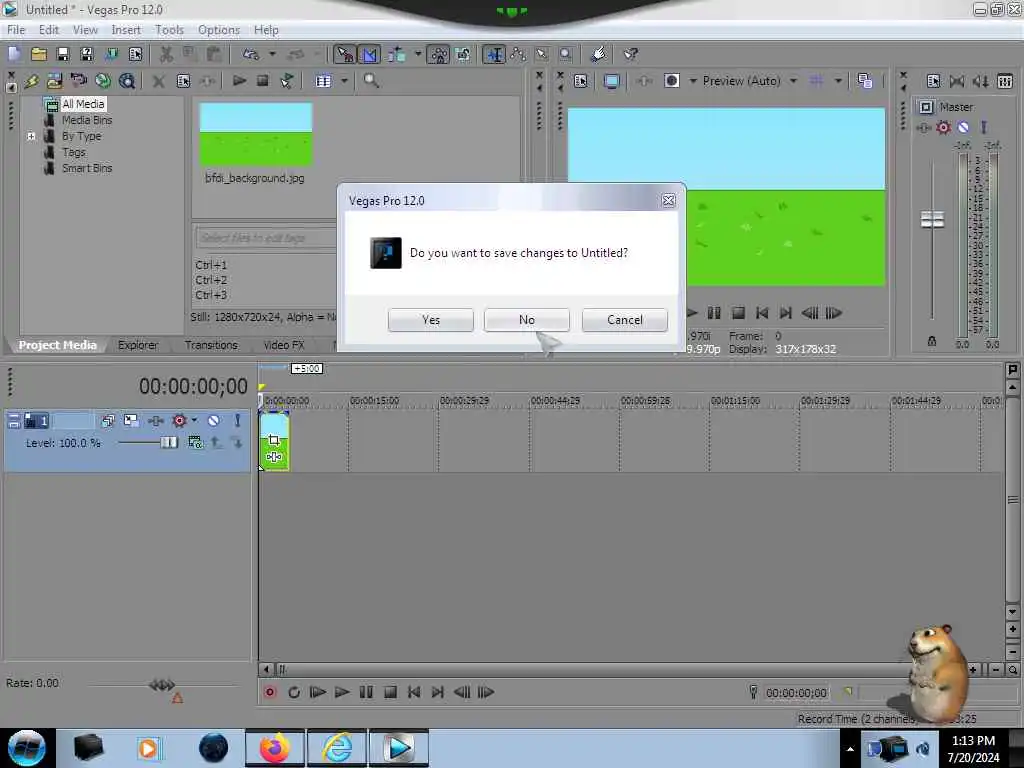Image resolution: width=1024 pixels, height=768 pixels.
Task: Click the What's This Help icon
Action: (630, 54)
